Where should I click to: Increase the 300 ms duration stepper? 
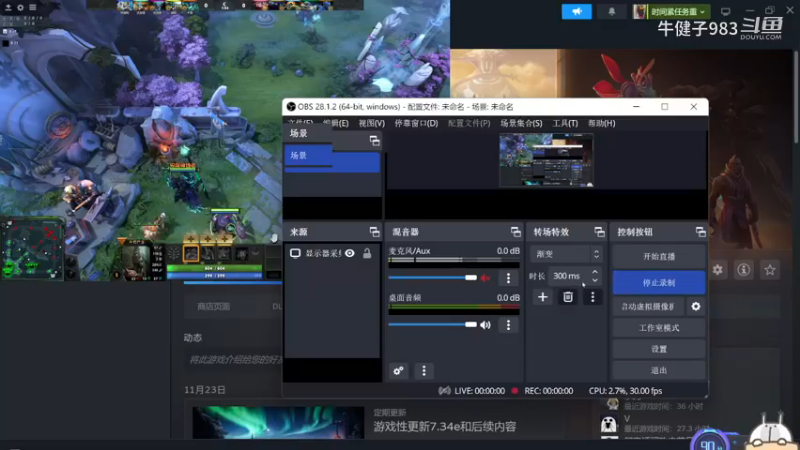[595, 272]
